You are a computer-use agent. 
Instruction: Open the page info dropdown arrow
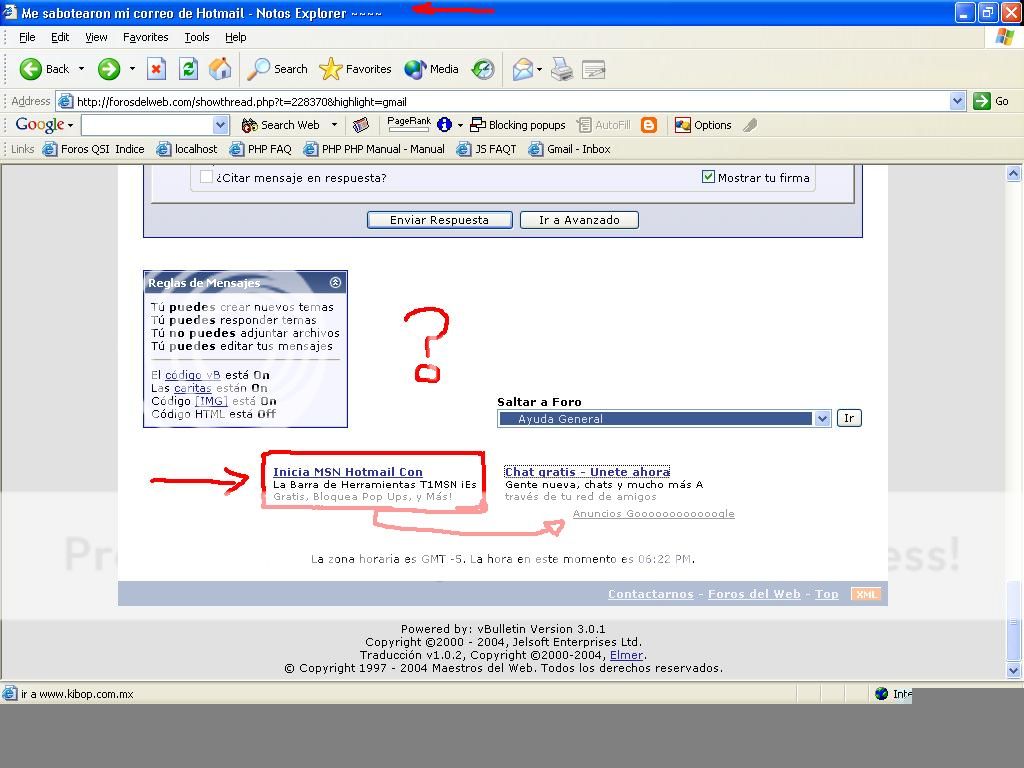(x=460, y=125)
